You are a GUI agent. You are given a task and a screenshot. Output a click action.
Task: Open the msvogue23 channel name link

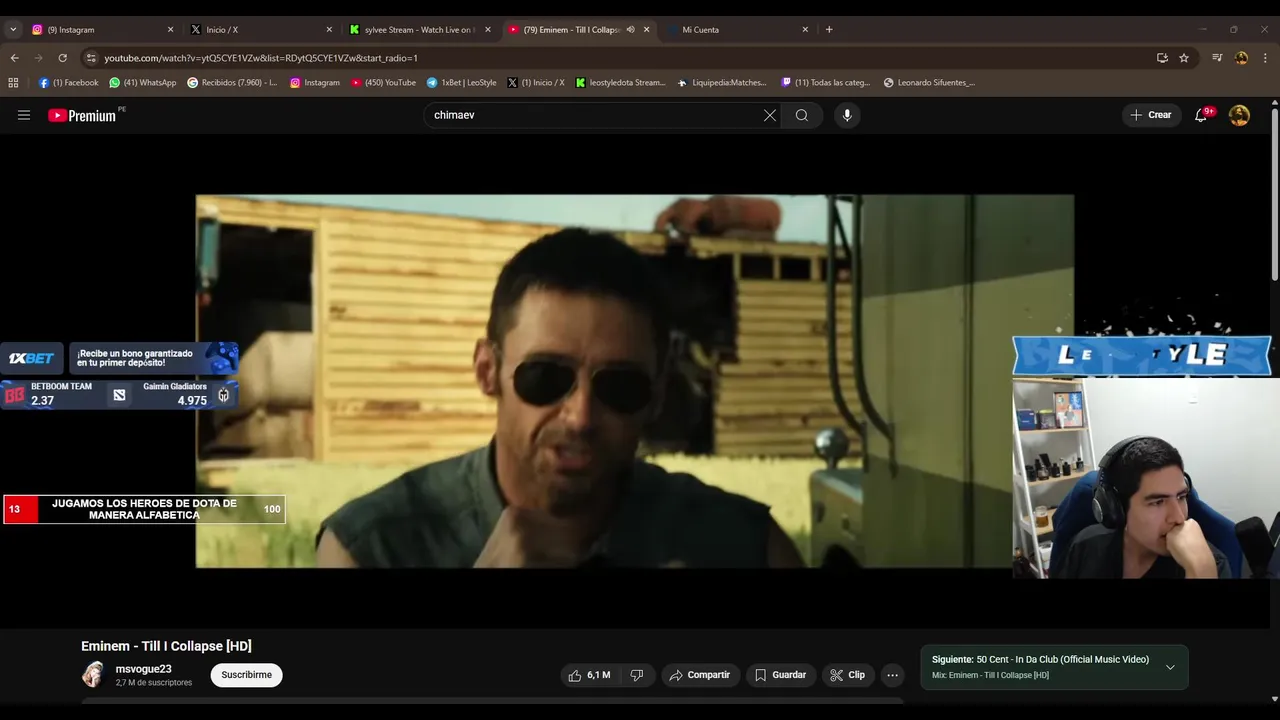(144, 669)
